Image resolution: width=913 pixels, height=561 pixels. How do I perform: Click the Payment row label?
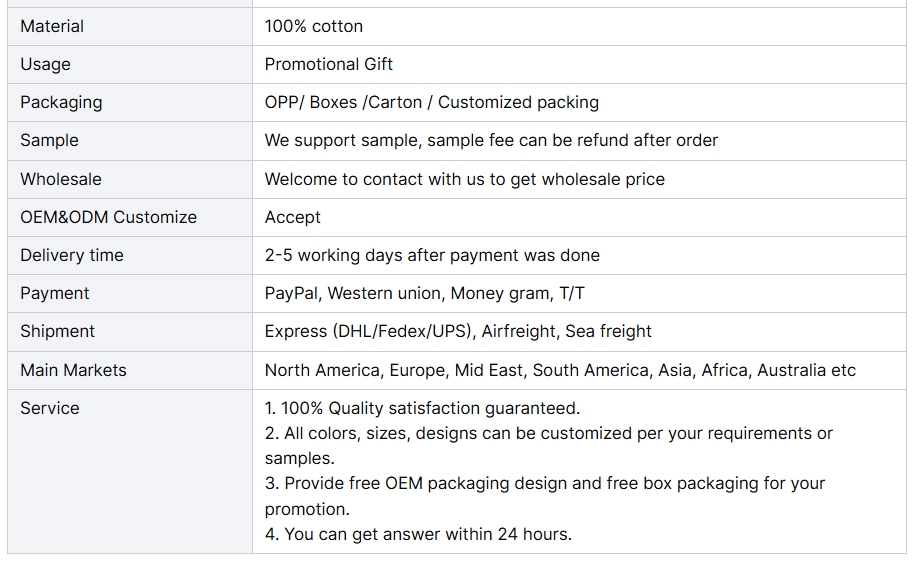[55, 293]
